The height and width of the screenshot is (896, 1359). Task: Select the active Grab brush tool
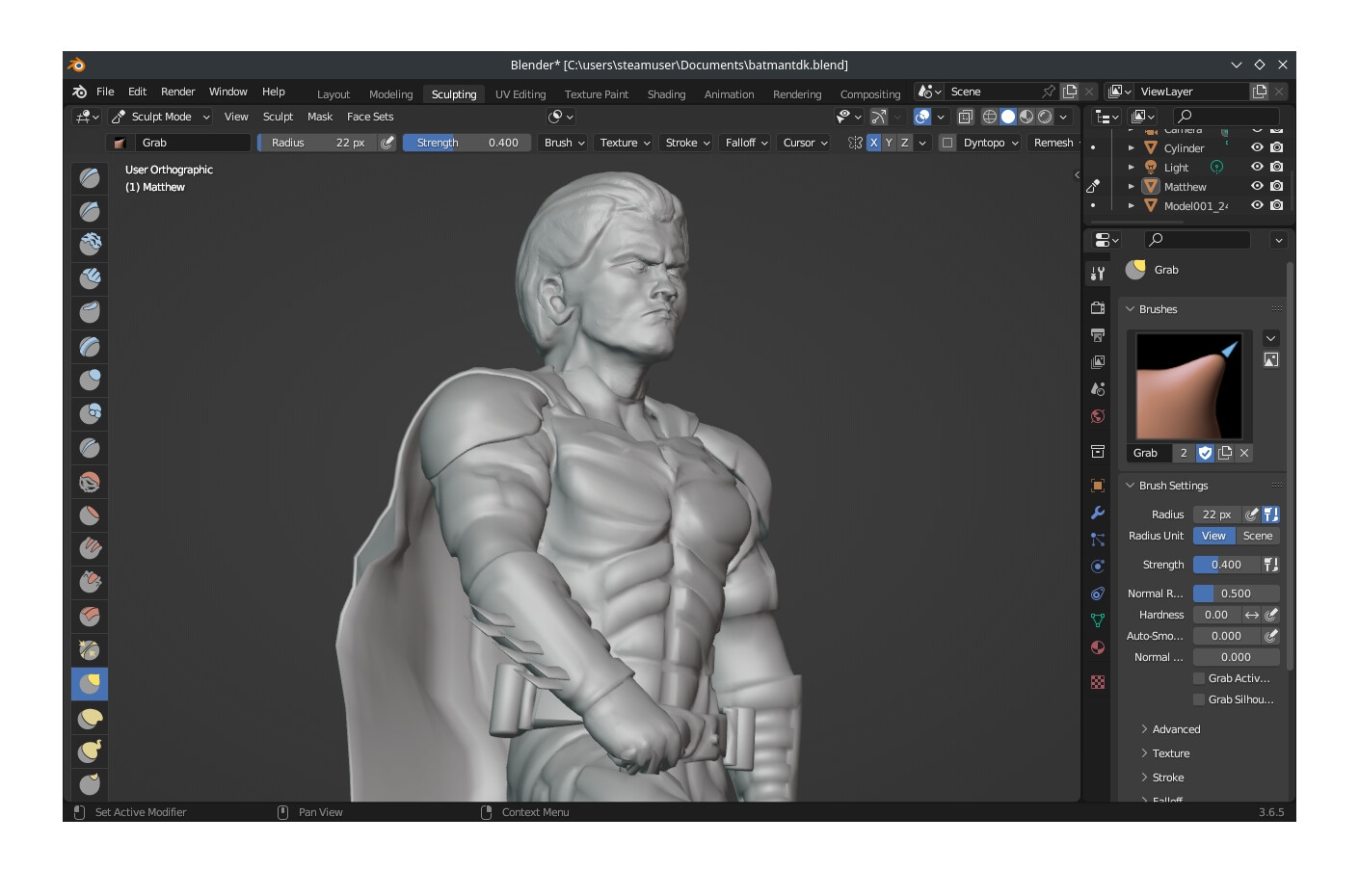tap(90, 684)
